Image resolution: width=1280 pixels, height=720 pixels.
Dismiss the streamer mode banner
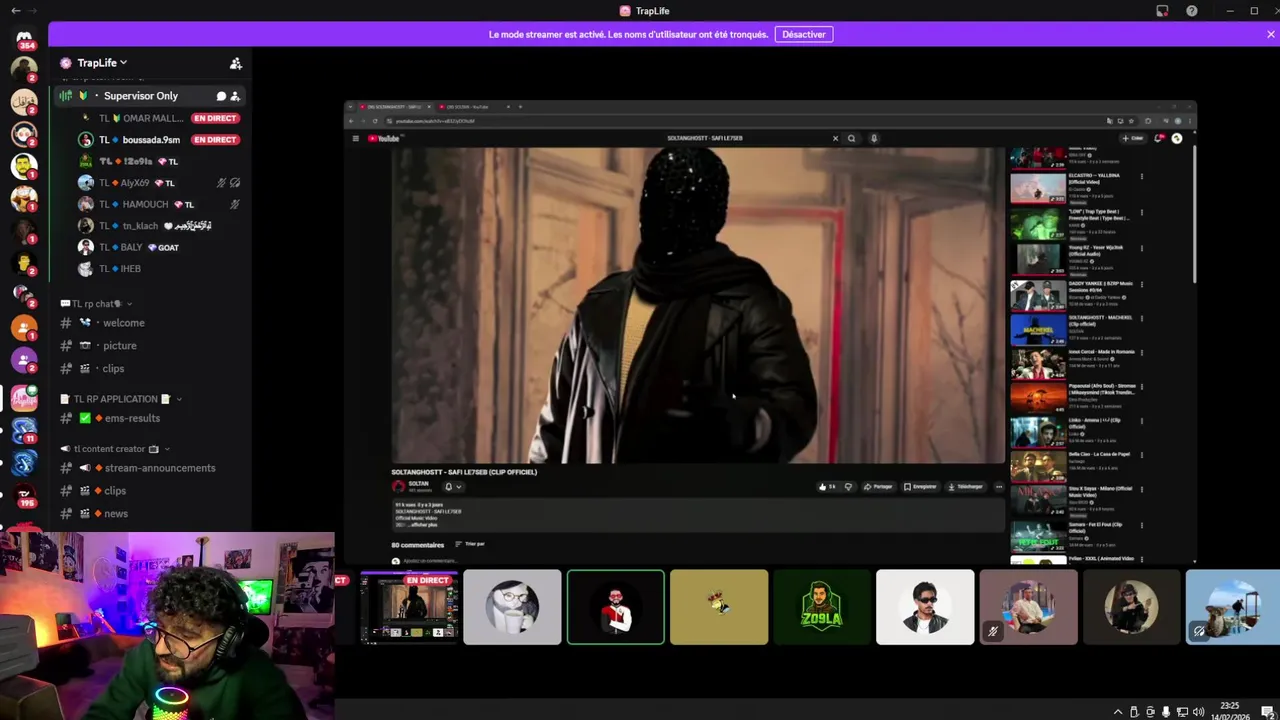click(1271, 34)
